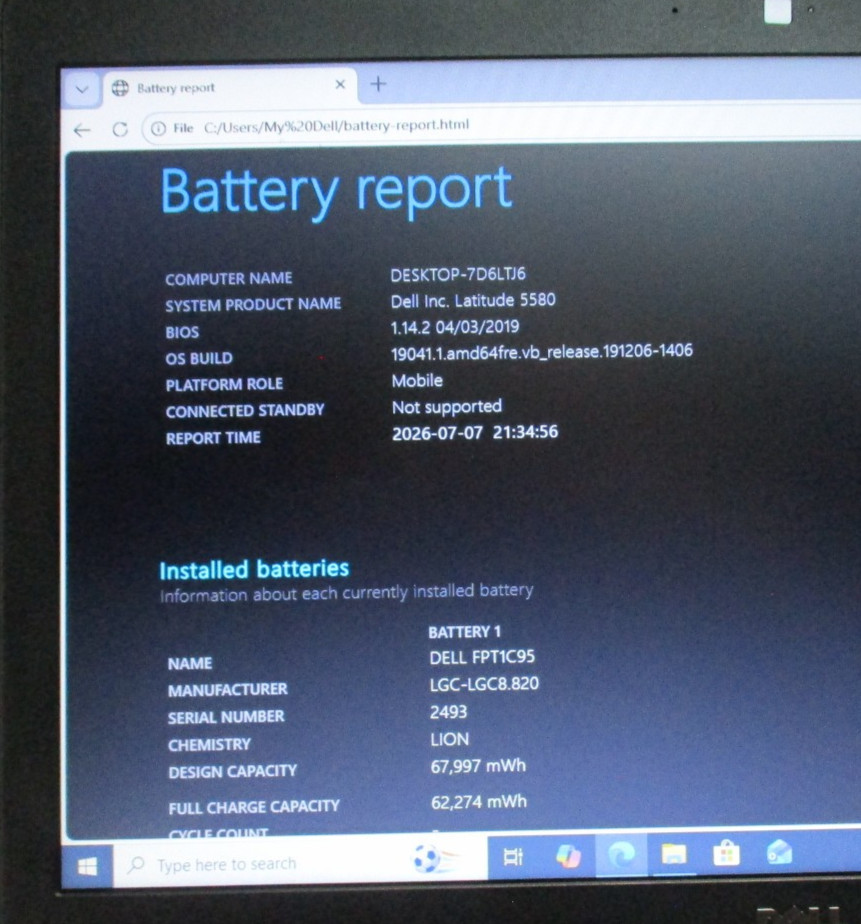Click the OS build value starting 19041.1
This screenshot has width=861, height=924.
coord(542,352)
